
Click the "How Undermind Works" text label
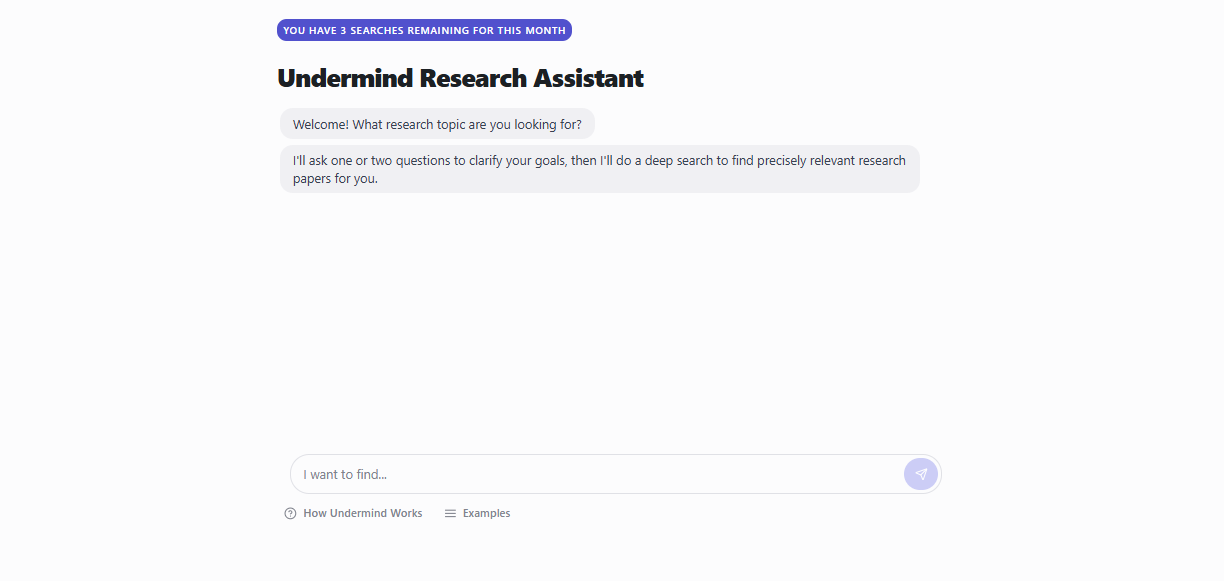tap(363, 513)
